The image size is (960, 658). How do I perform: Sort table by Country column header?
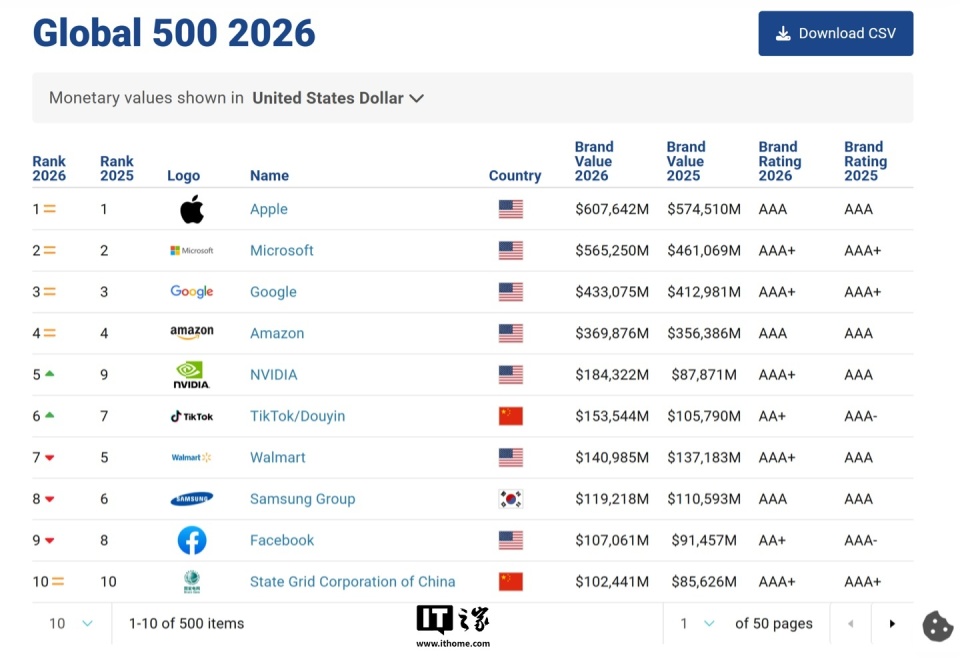click(515, 175)
